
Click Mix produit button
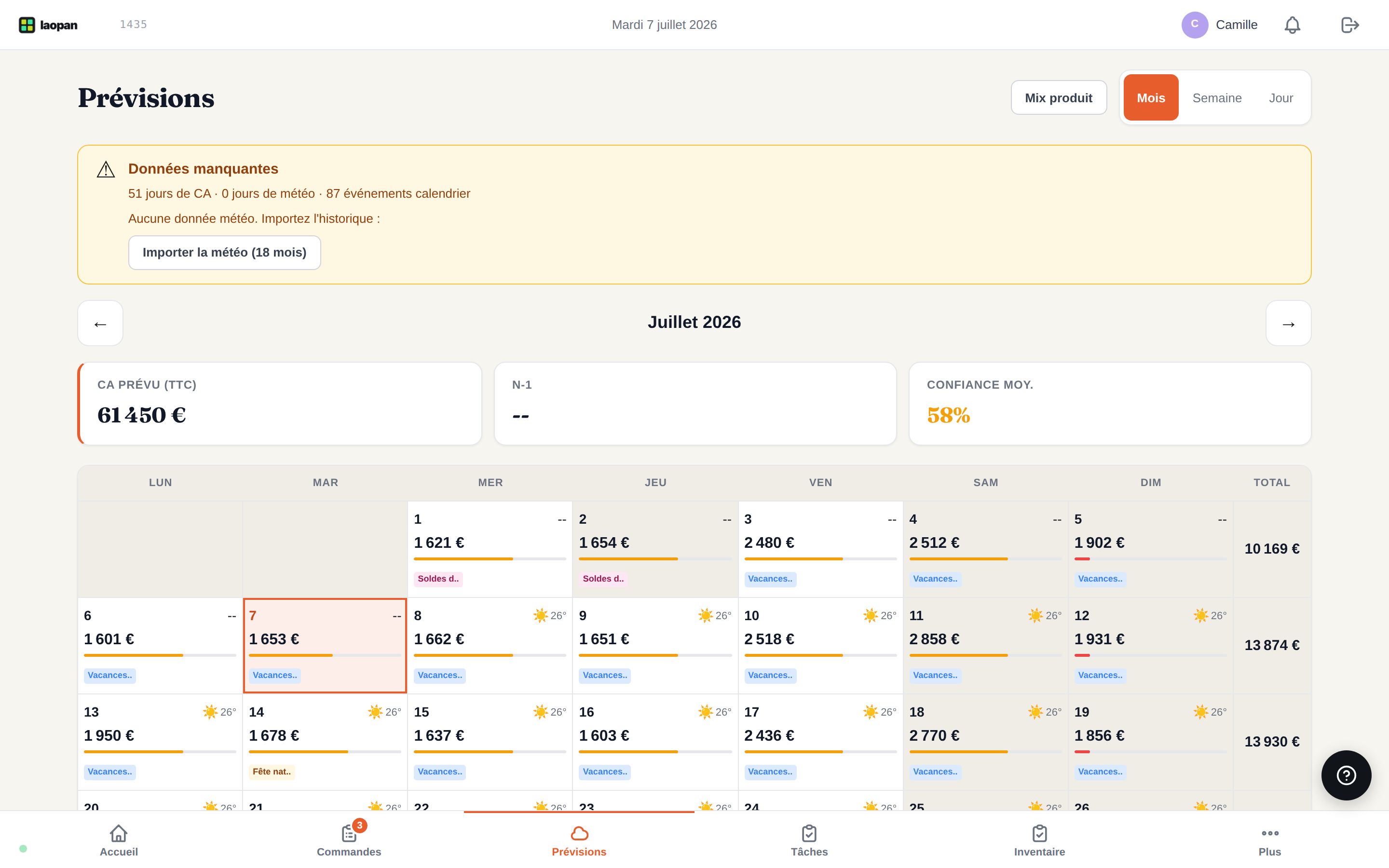click(x=1059, y=97)
